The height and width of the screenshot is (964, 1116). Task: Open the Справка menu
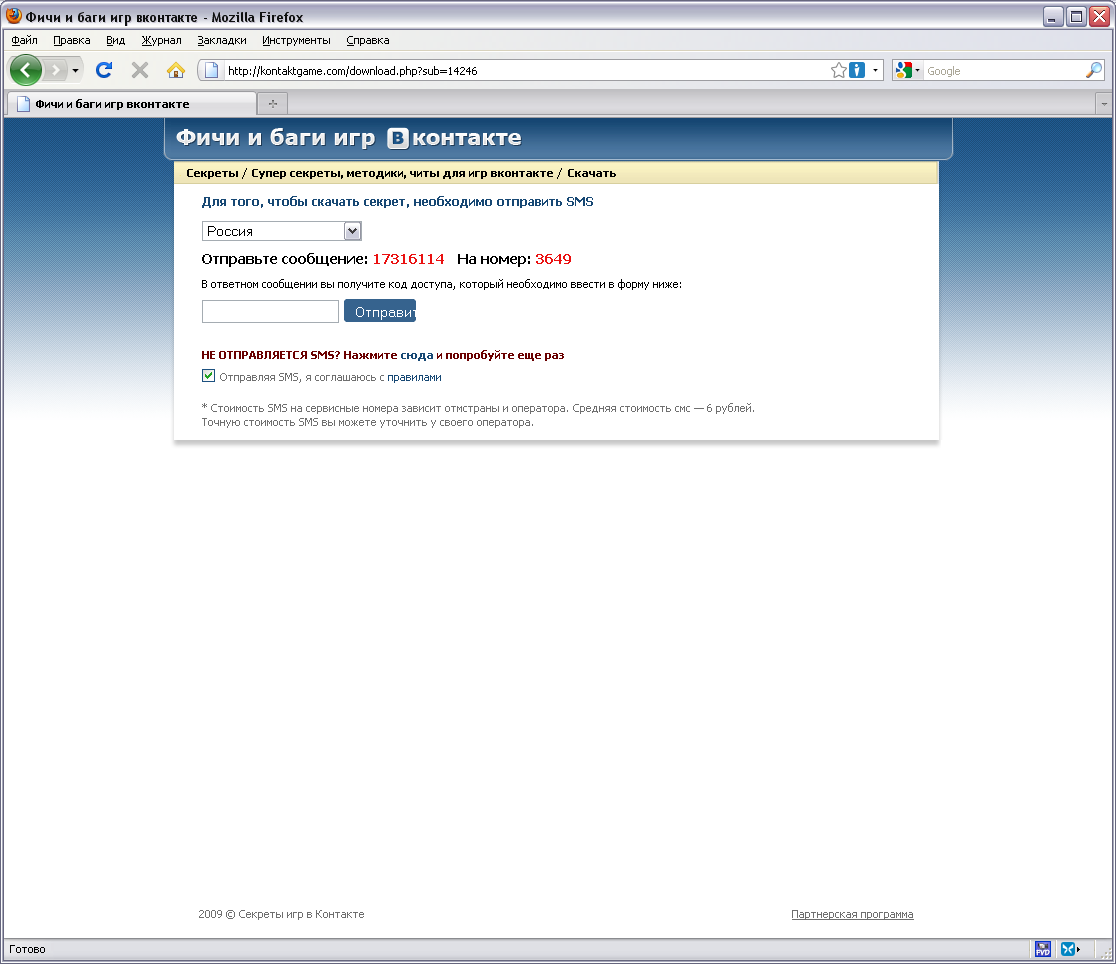click(368, 40)
